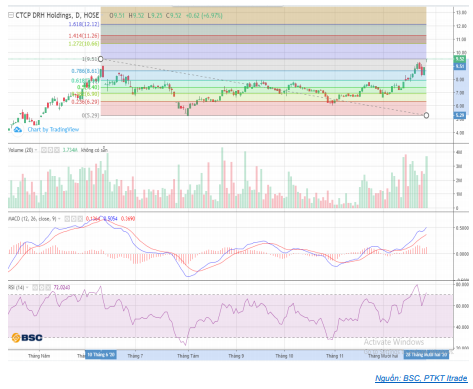
Task: Remove the Volume indicator with X icon
Action: 57,150
